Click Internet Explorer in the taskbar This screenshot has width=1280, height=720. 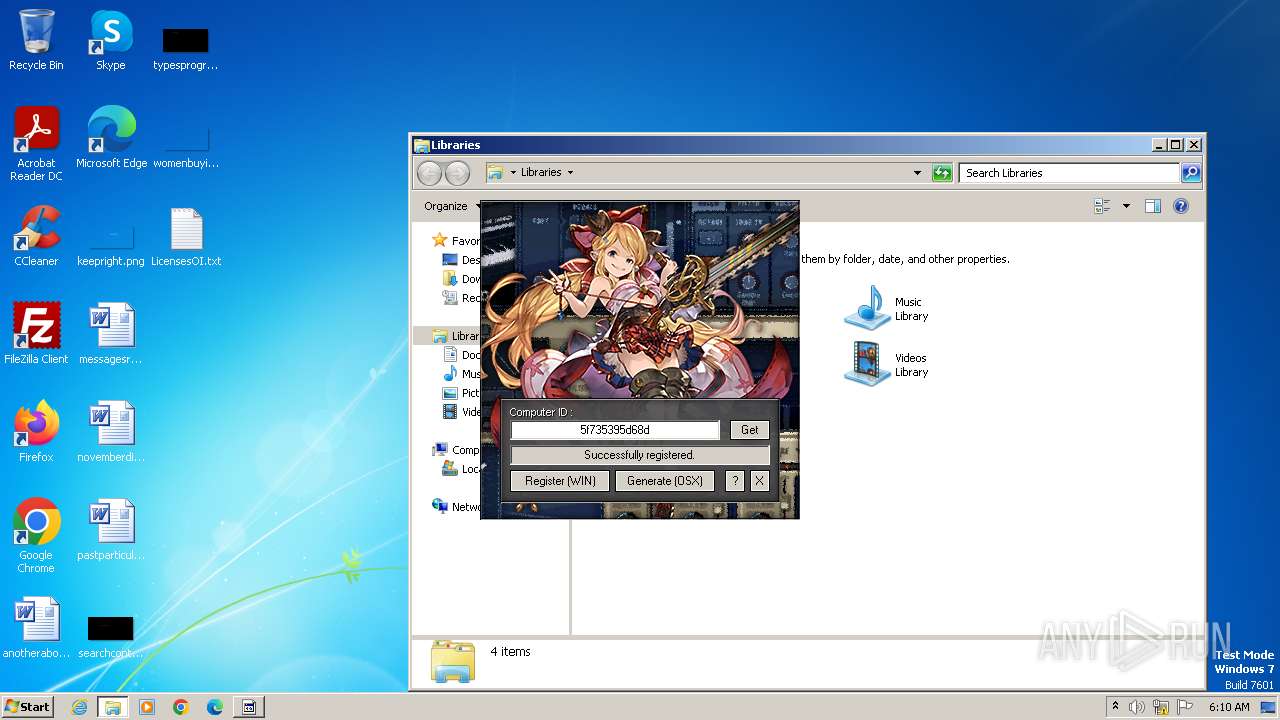[x=79, y=707]
